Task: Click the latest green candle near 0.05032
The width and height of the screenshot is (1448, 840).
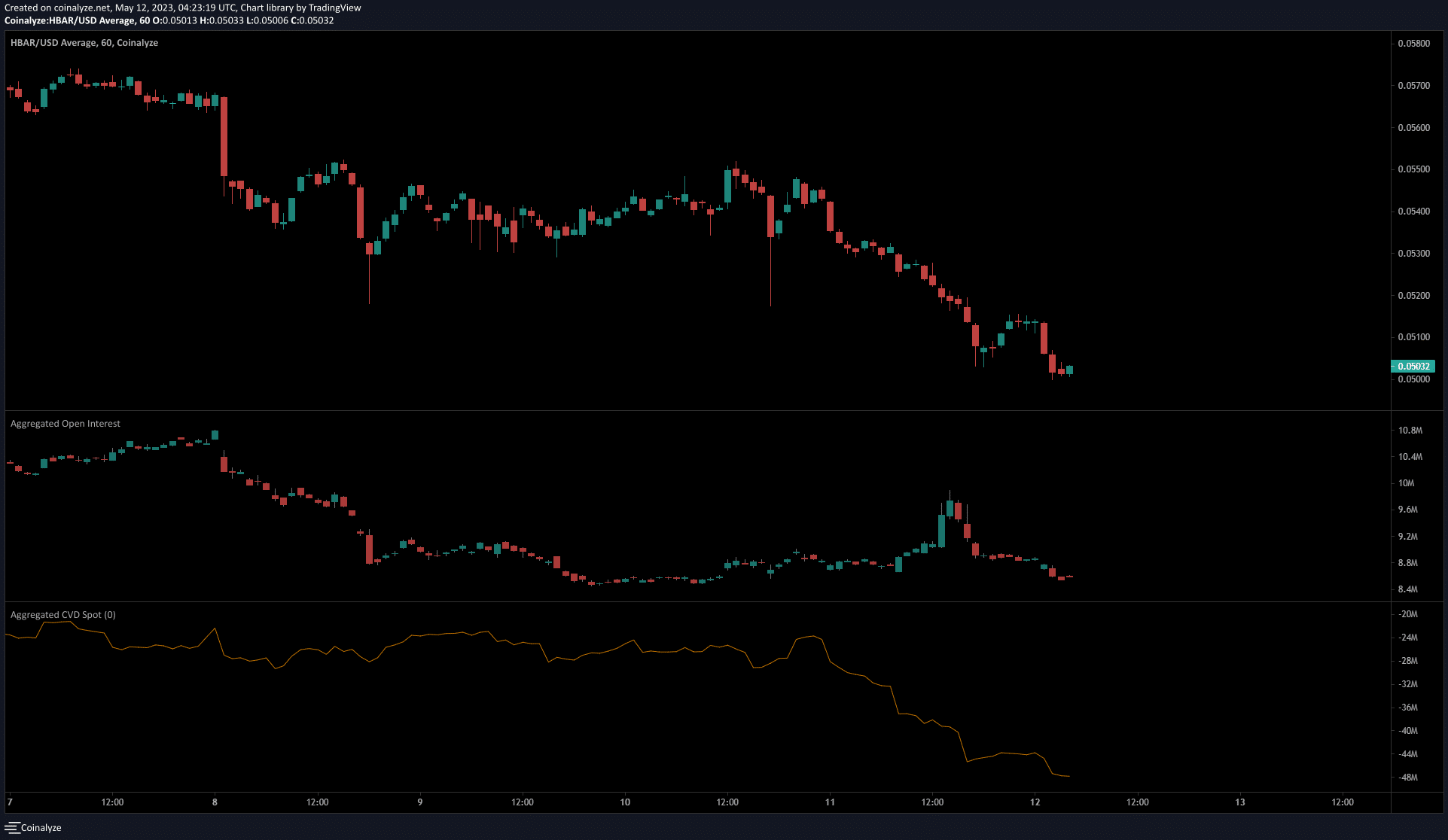Action: [x=1069, y=370]
